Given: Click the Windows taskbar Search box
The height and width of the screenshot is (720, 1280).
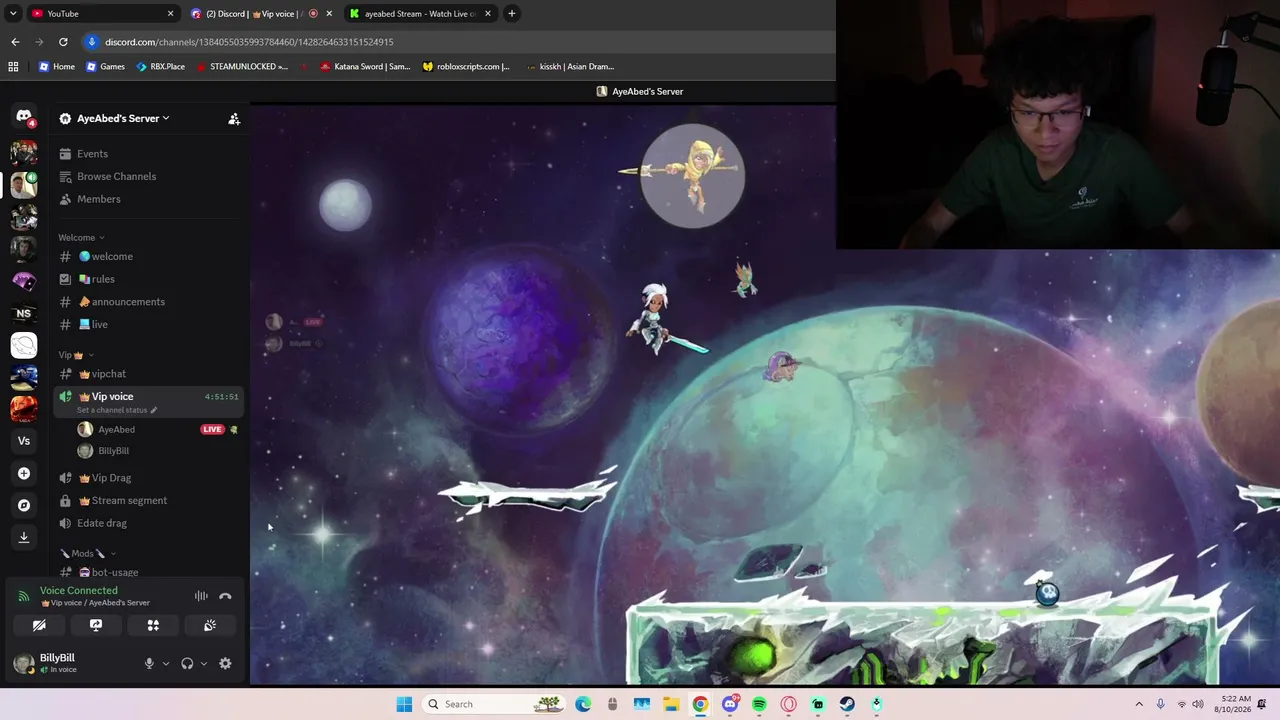Looking at the screenshot, I should coord(493,704).
